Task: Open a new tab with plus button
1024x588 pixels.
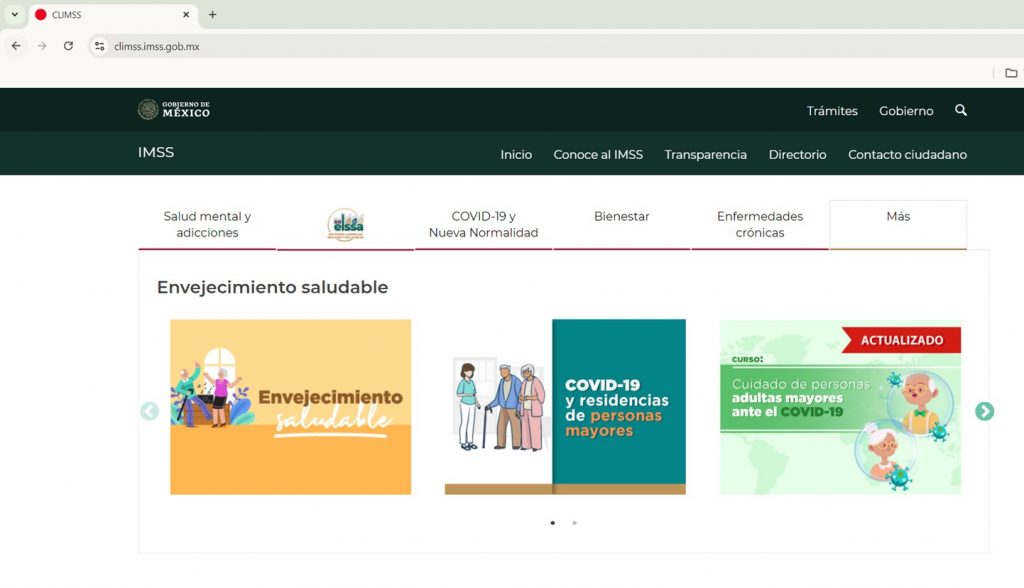Action: point(212,14)
